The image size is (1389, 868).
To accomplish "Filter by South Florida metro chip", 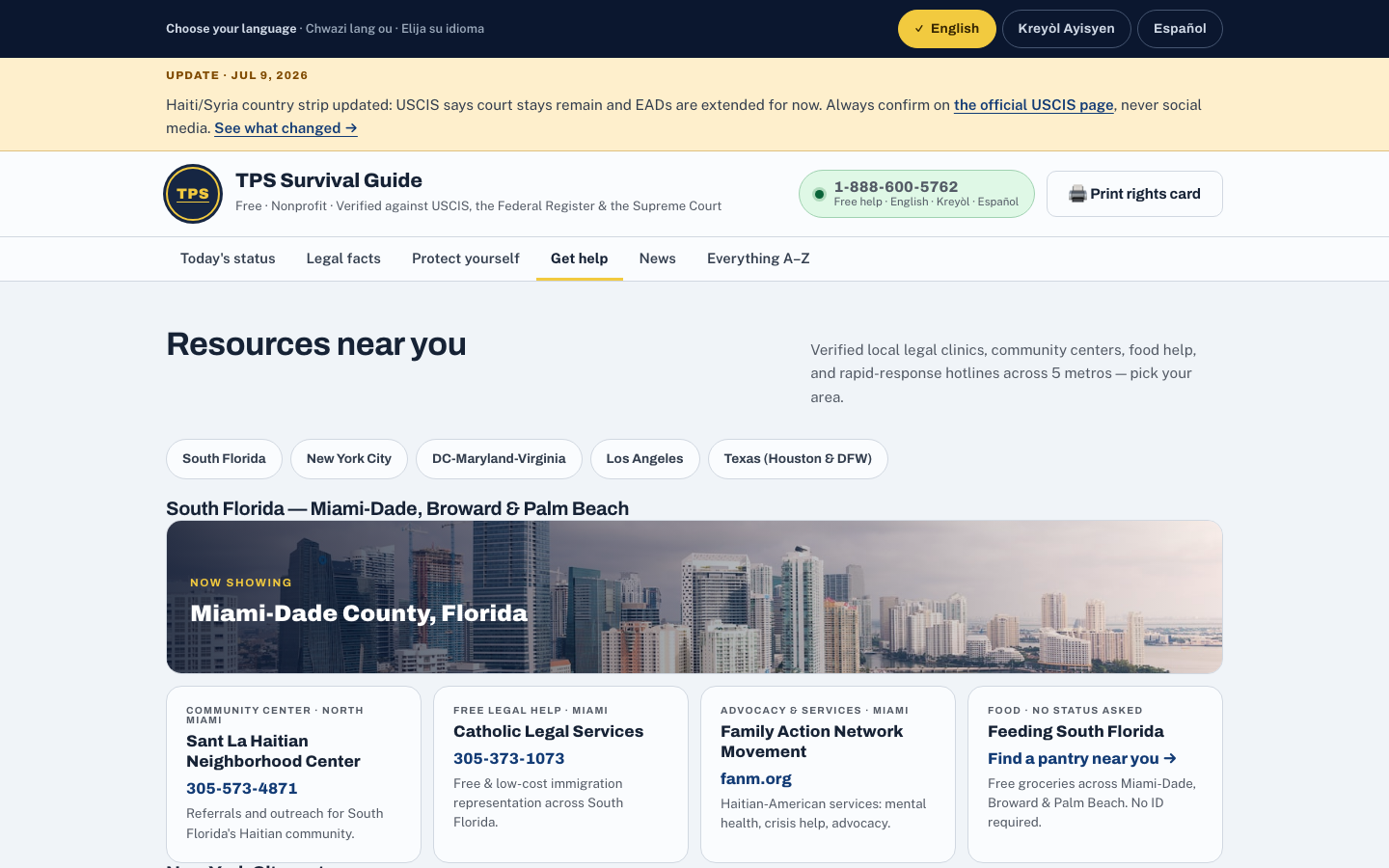I will point(224,459).
